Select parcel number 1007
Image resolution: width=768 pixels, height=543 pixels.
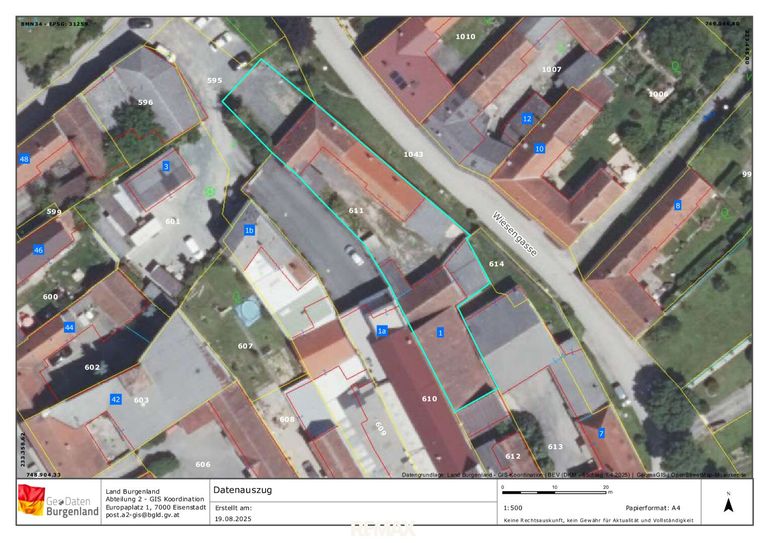click(552, 69)
